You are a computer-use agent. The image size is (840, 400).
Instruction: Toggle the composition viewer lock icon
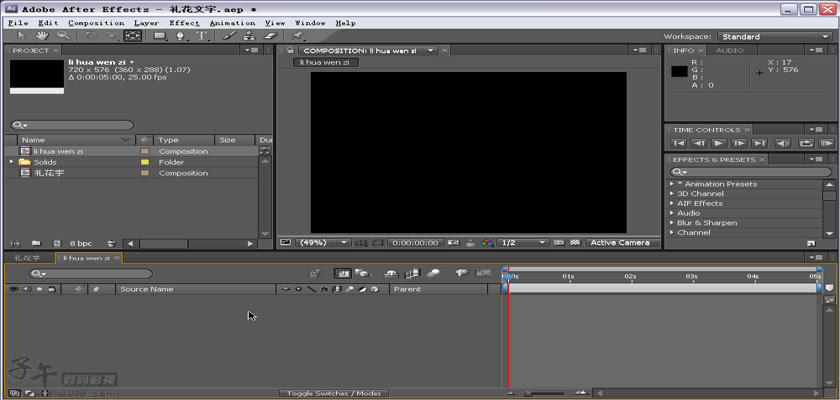pos(290,50)
